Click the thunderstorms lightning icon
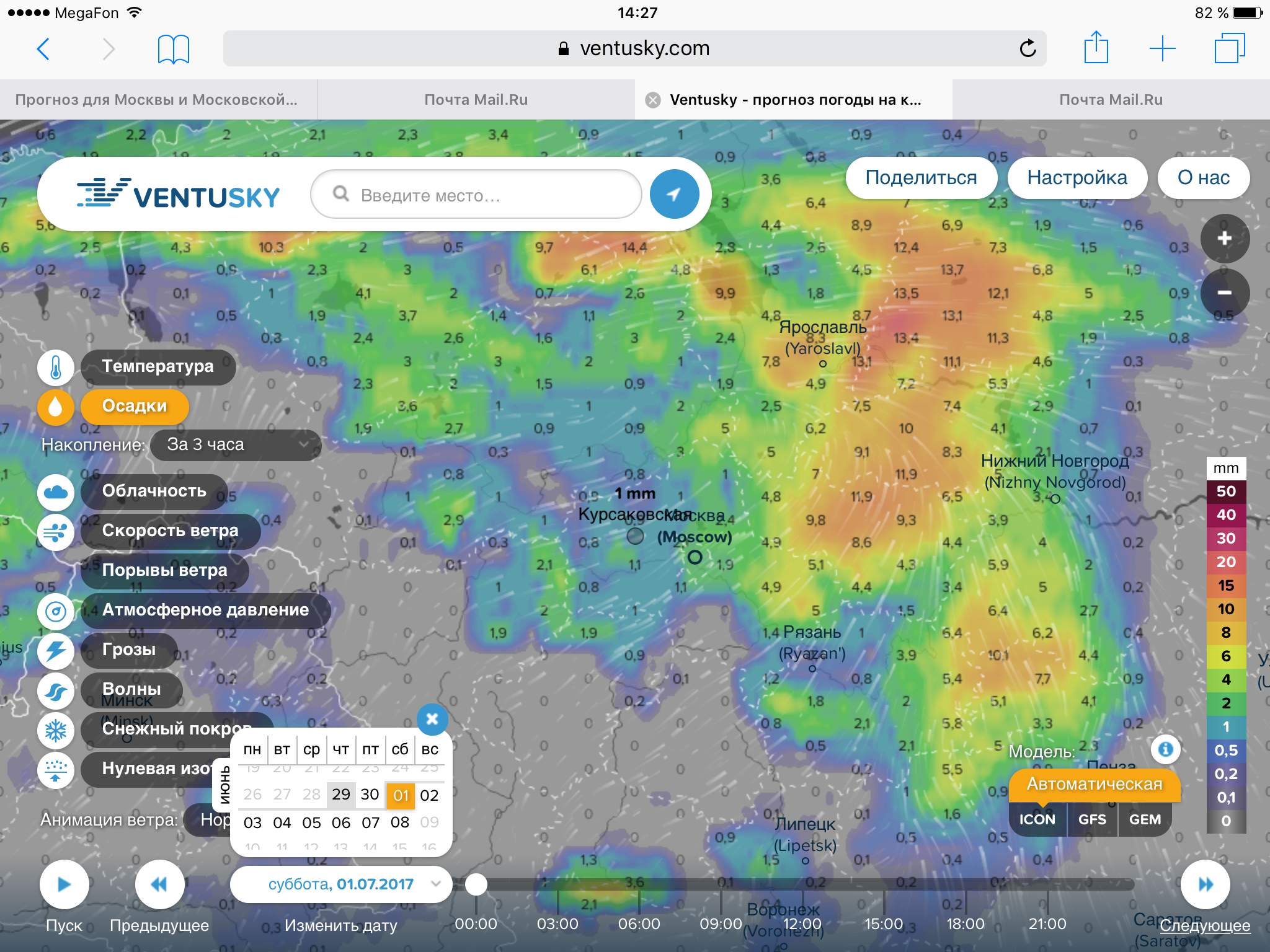1270x952 pixels. (56, 651)
